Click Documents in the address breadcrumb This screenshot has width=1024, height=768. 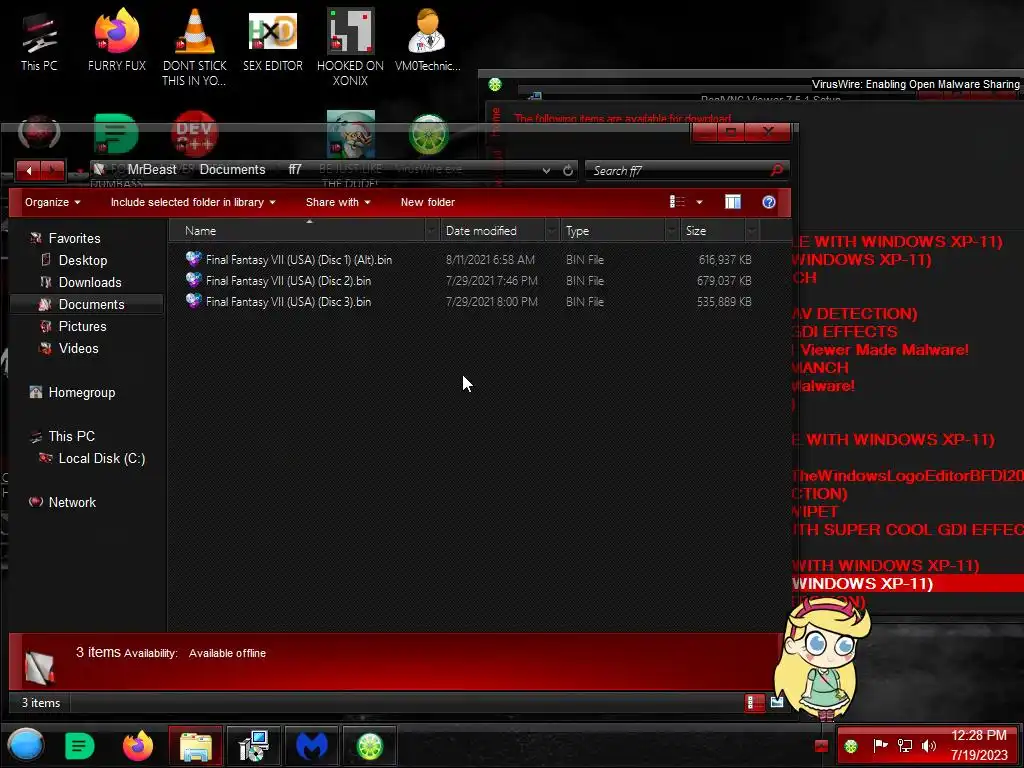pyautogui.click(x=232, y=169)
